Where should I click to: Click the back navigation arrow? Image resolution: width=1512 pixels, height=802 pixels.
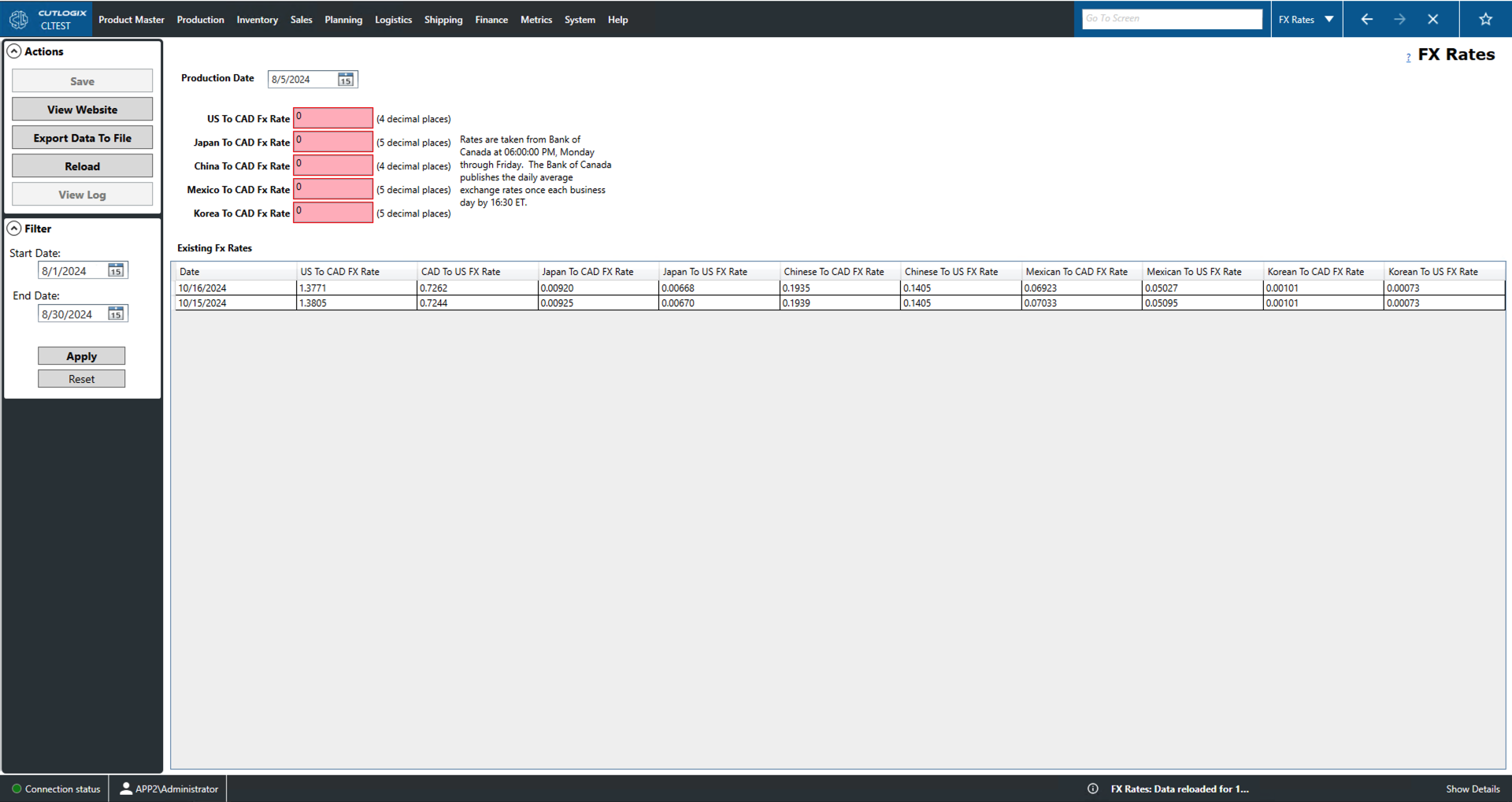pyautogui.click(x=1366, y=19)
